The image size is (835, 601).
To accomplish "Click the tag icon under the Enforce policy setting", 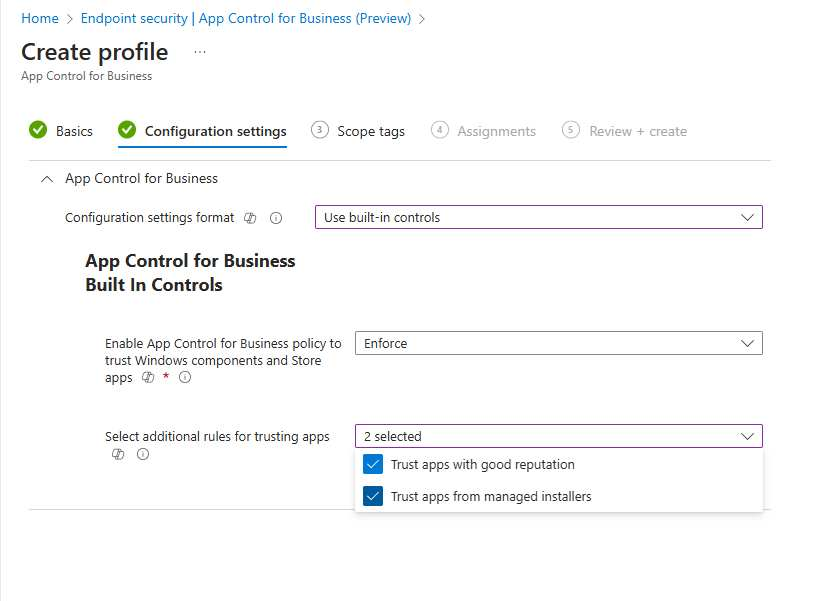I will click(148, 378).
